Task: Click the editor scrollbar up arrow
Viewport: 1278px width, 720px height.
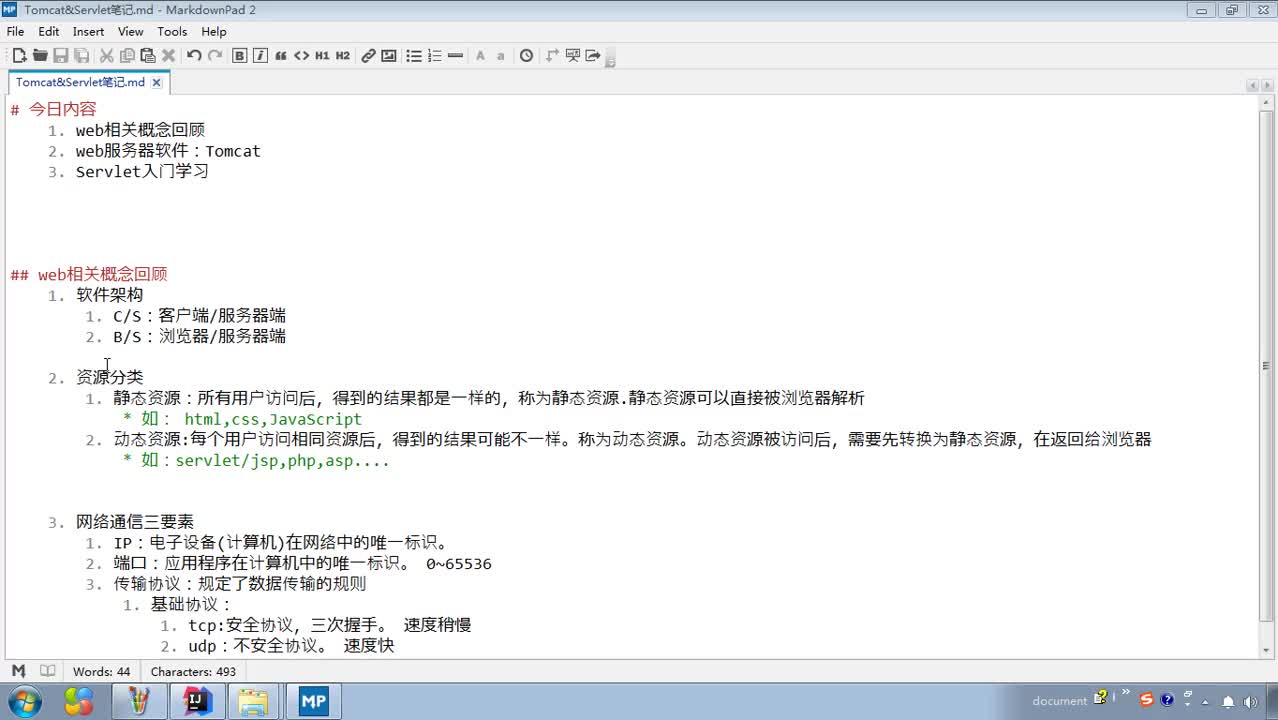Action: (1268, 104)
